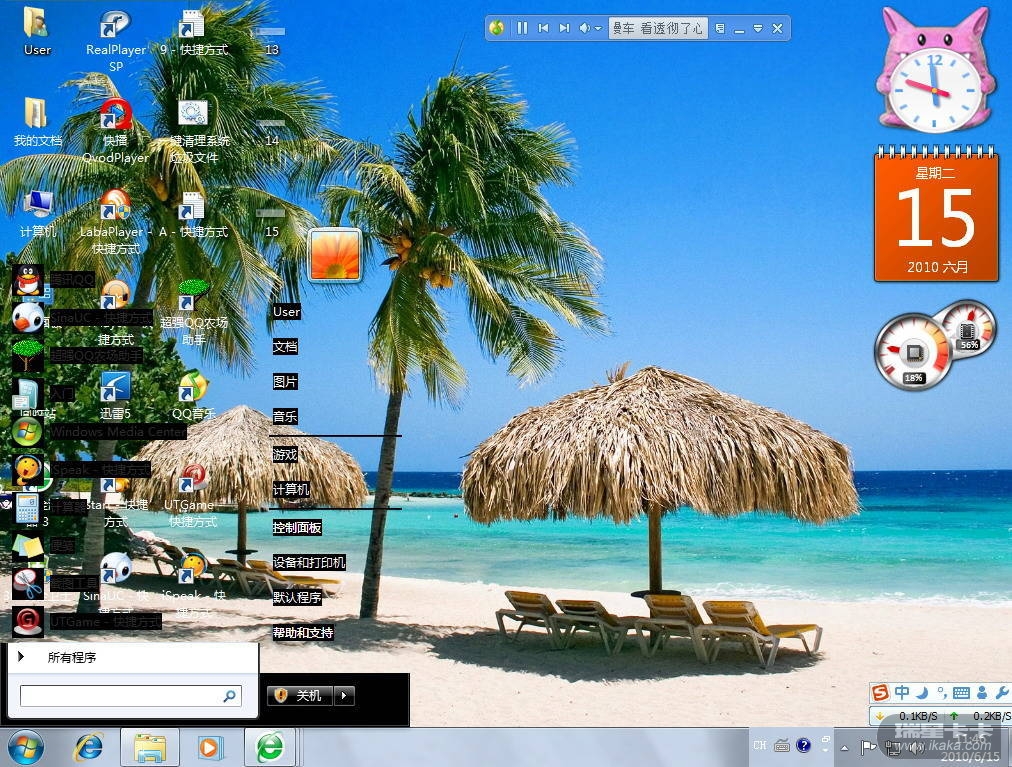The image size is (1012, 767).
Task: Expand 所有程序 (All Programs) in Start menu
Action: 70,658
